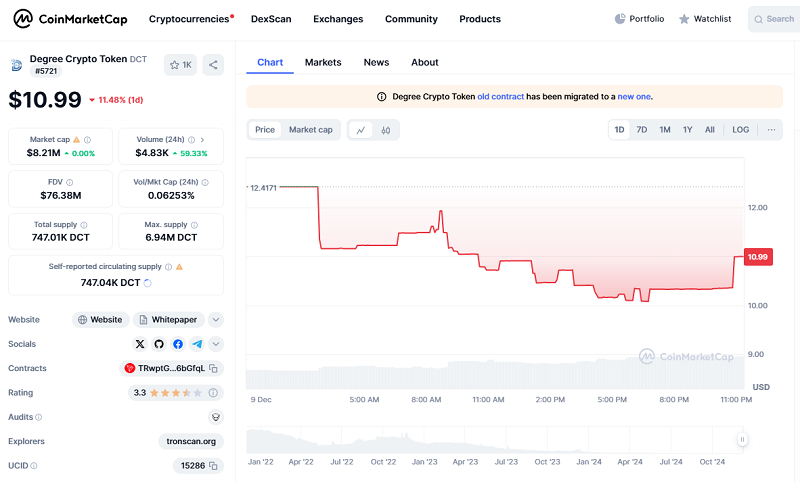This screenshot has height=482, width=800.
Task: Expand more socials chevron
Action: click(x=216, y=344)
